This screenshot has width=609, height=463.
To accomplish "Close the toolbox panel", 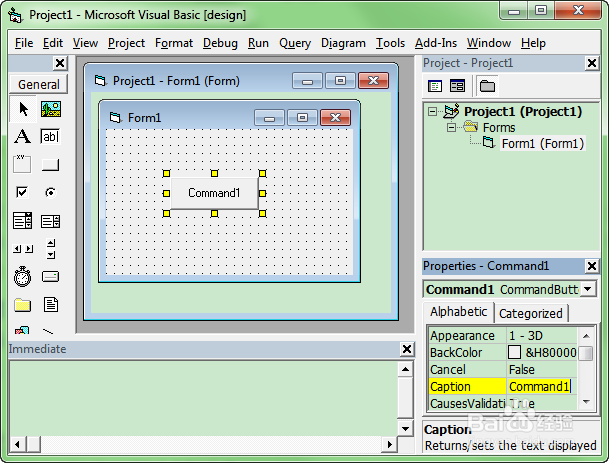I will [x=60, y=63].
